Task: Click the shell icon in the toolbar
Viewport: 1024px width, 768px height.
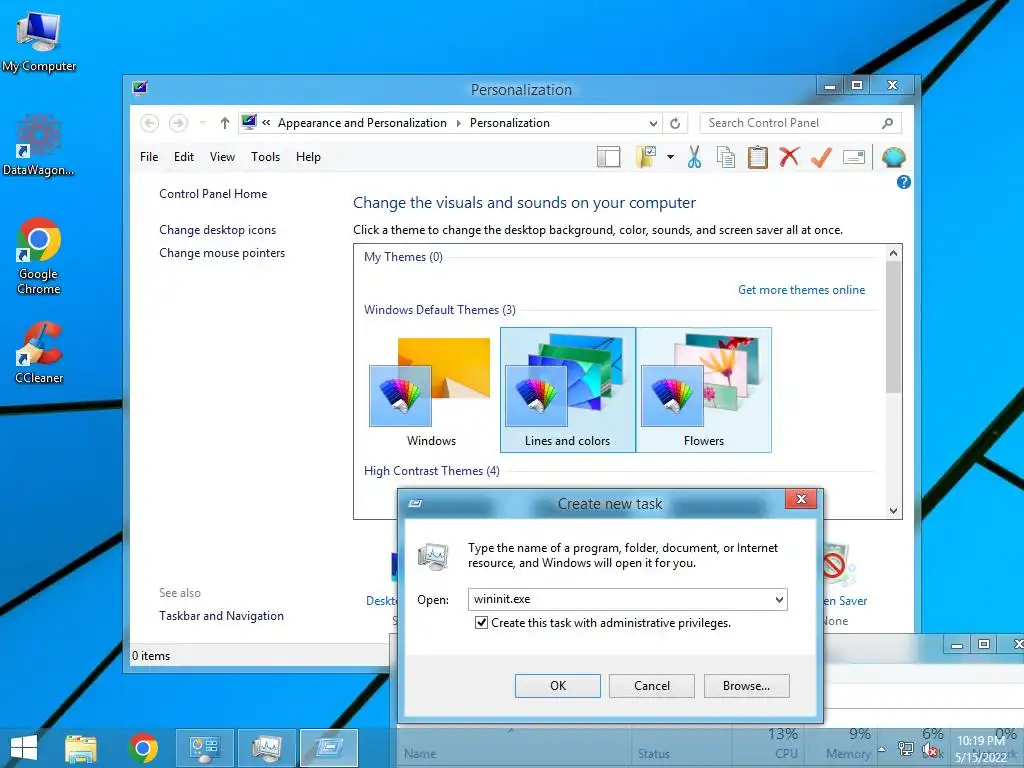Action: [x=893, y=157]
